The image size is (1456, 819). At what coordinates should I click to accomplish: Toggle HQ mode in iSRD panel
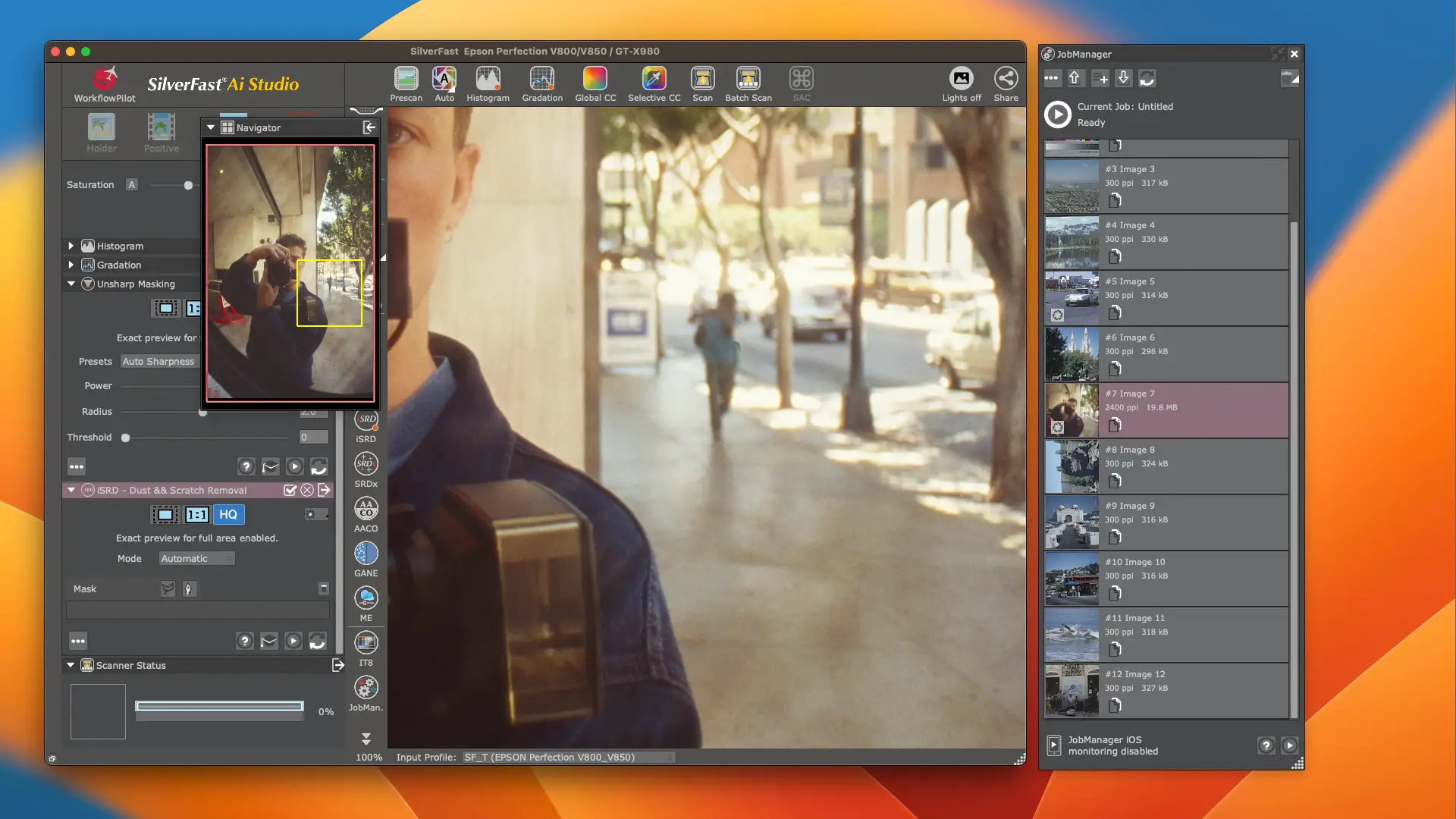click(228, 515)
